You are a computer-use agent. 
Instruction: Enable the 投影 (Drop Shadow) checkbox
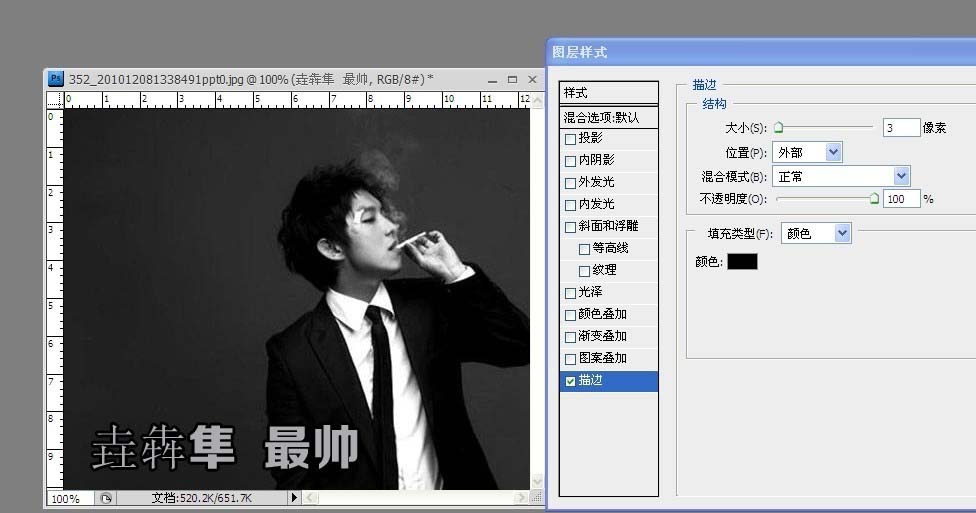tap(570, 139)
